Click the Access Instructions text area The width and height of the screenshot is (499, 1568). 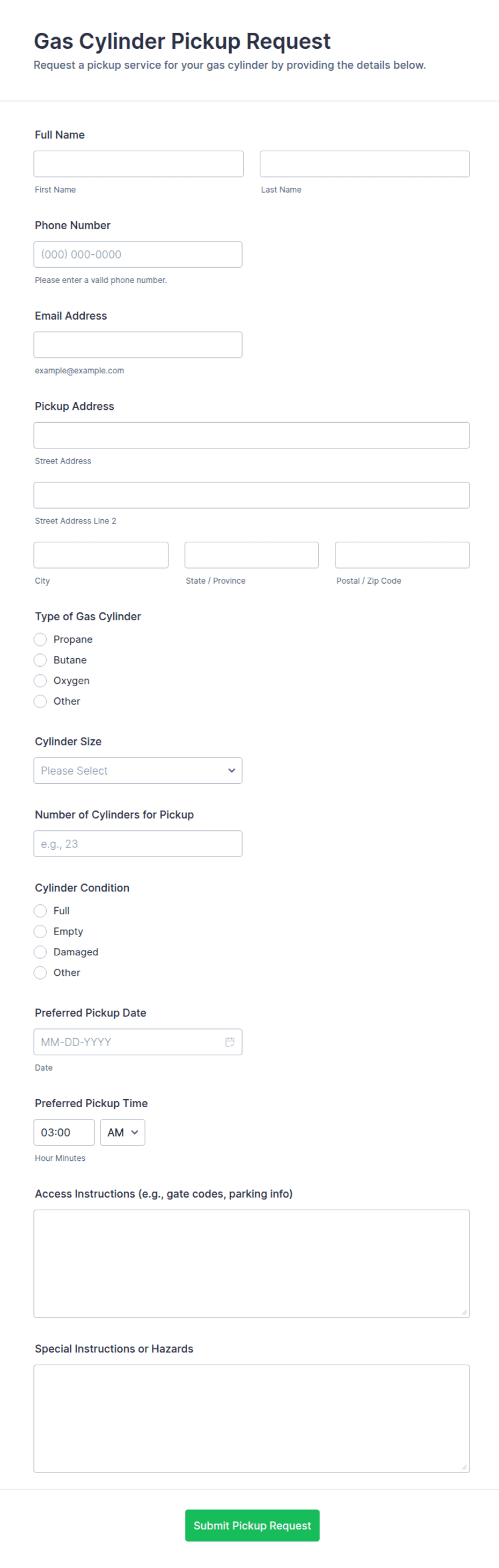(x=251, y=1263)
